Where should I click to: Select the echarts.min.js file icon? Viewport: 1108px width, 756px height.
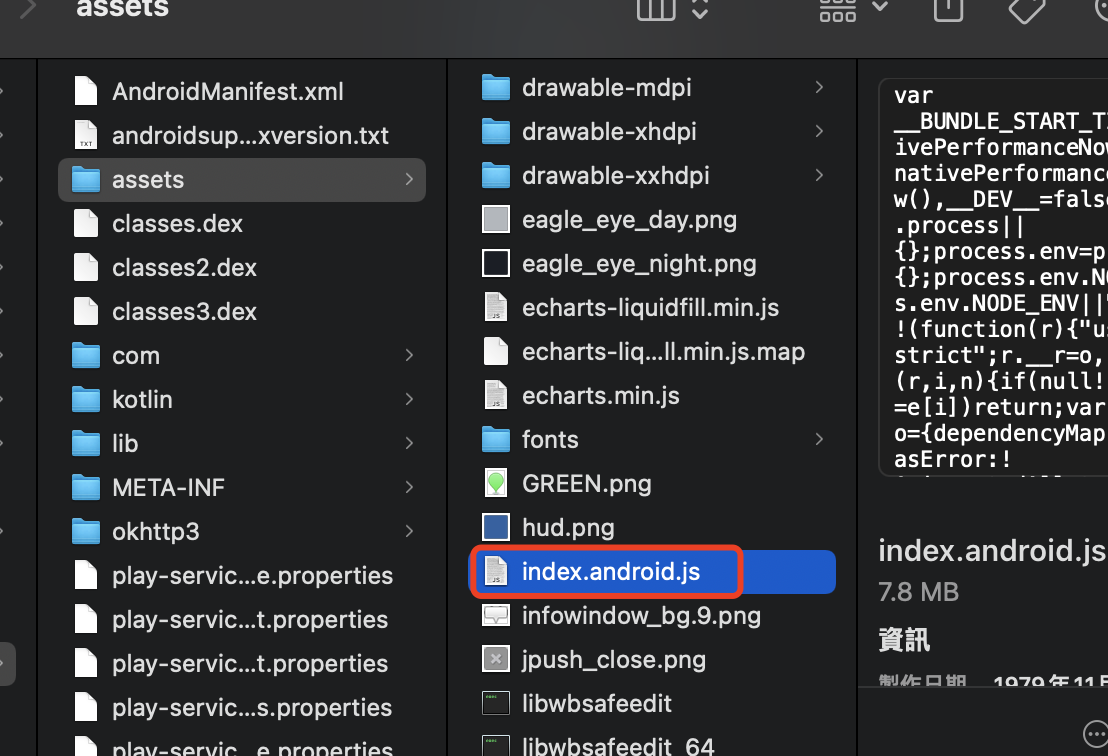[496, 396]
